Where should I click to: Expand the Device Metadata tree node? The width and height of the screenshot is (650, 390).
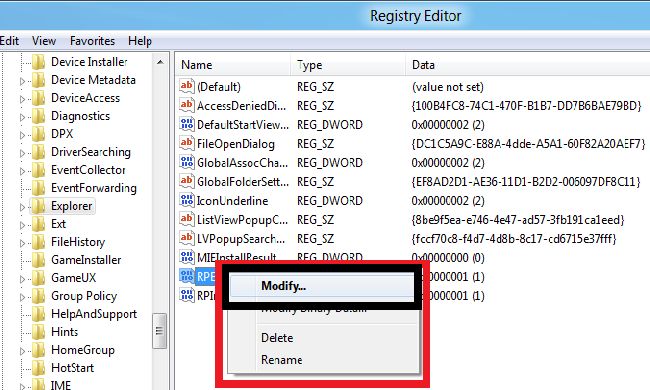coord(22,81)
